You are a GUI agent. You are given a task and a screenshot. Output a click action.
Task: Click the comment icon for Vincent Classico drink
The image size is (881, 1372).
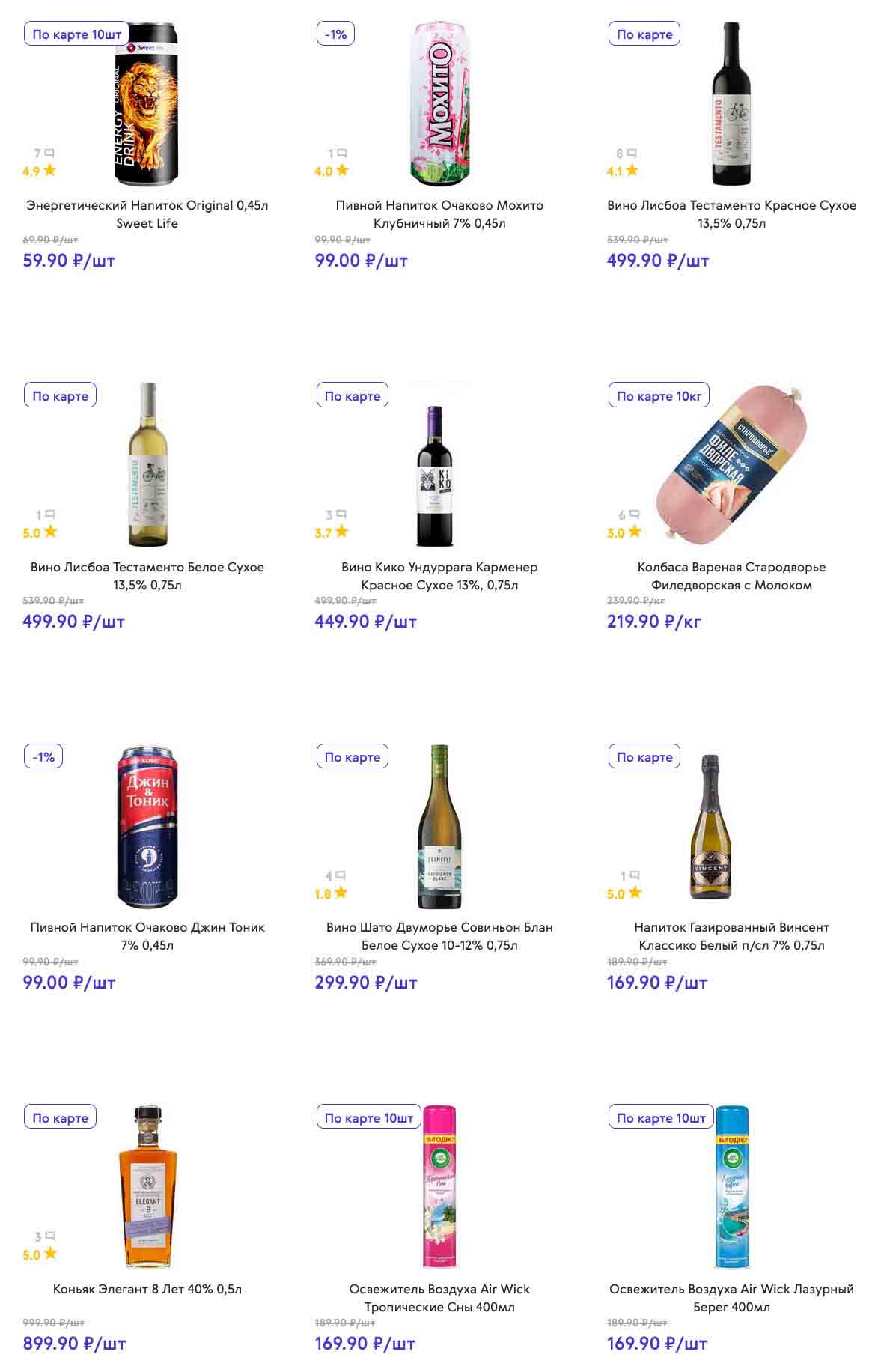click(635, 875)
